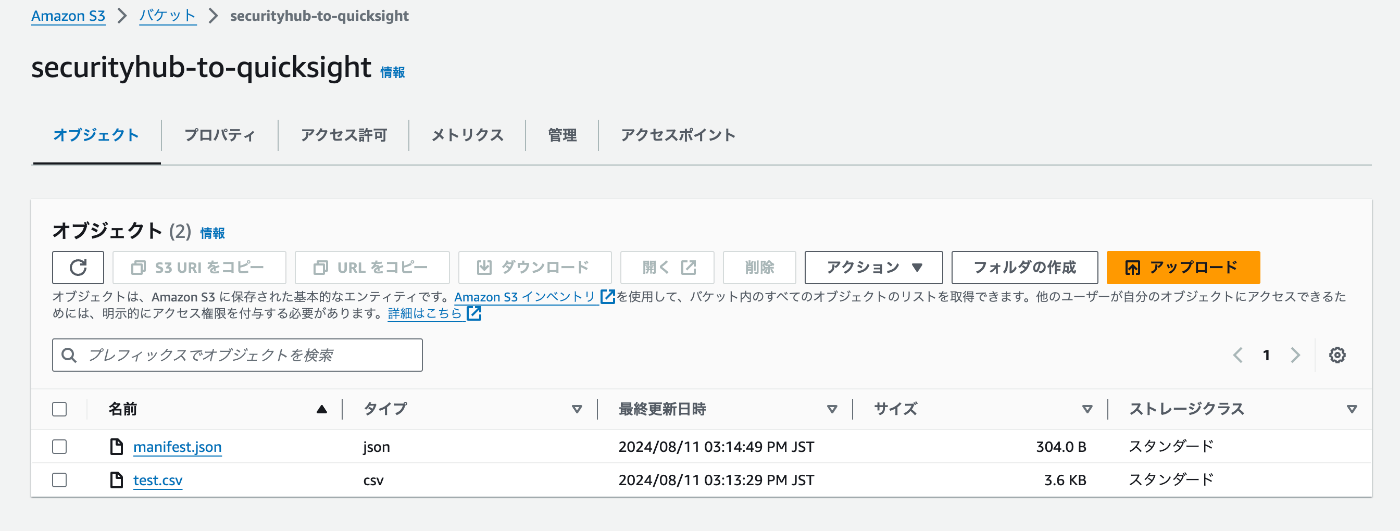Image resolution: width=1400 pixels, height=531 pixels.
Task: Click the S3 URI をコピー button
Action: click(x=199, y=267)
